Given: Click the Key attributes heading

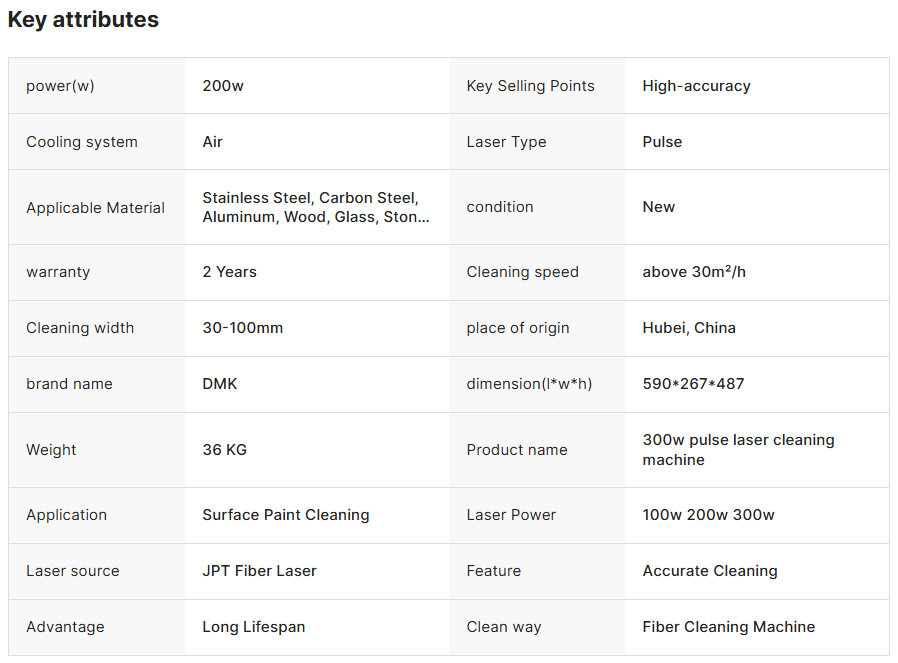Looking at the screenshot, I should (83, 20).
